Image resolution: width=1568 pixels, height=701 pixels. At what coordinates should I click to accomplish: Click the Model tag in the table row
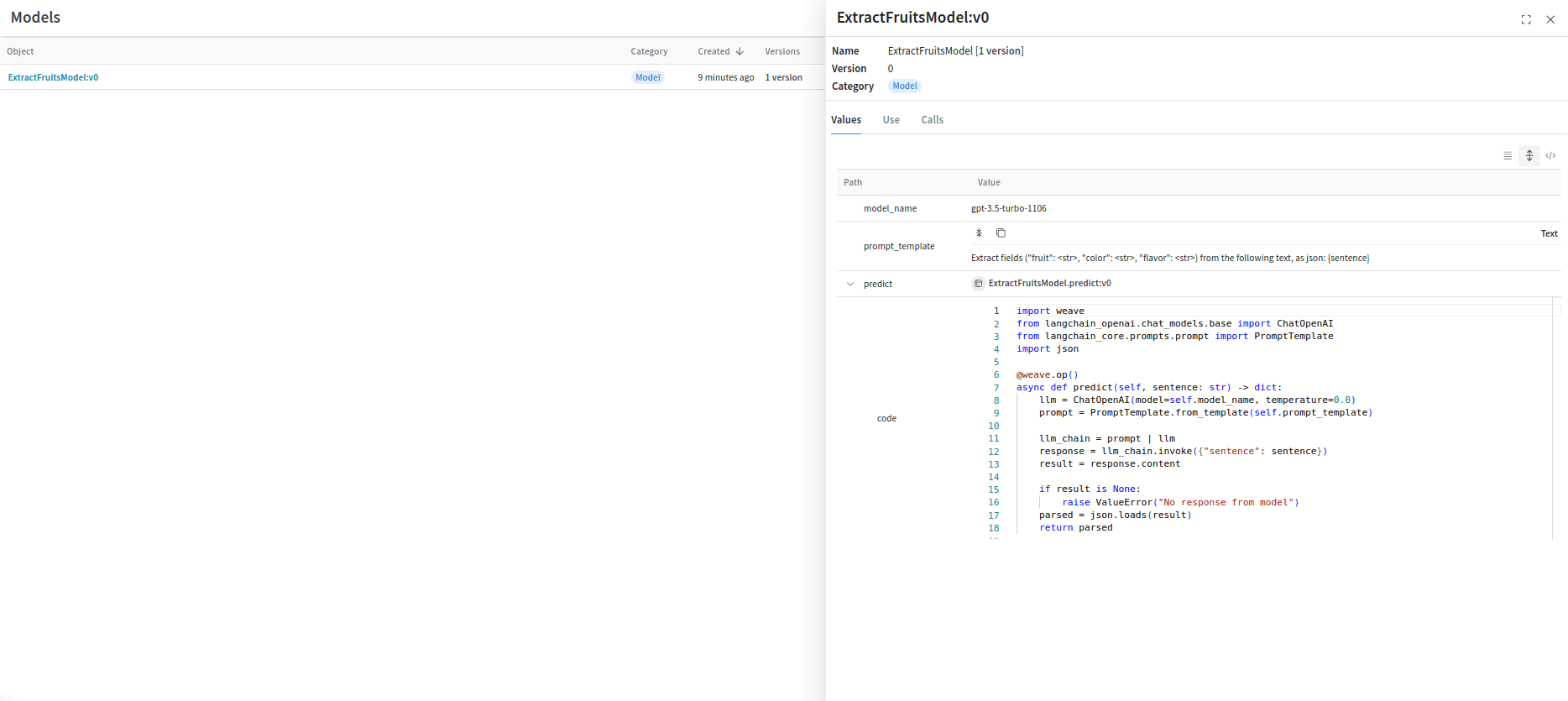tap(648, 77)
